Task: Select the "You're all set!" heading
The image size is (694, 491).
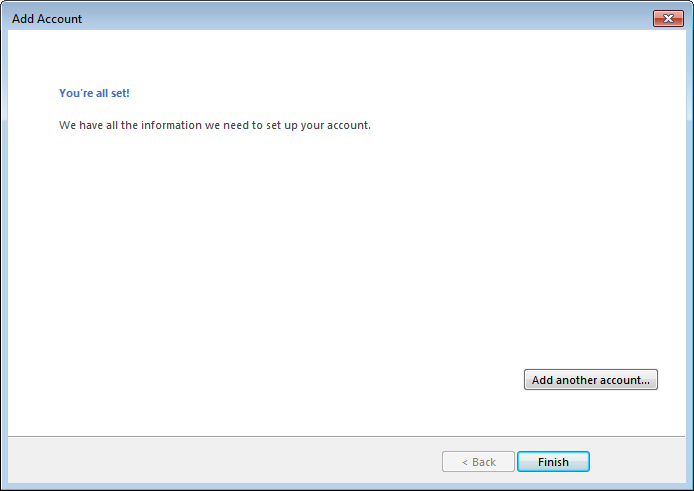Action: [94, 93]
